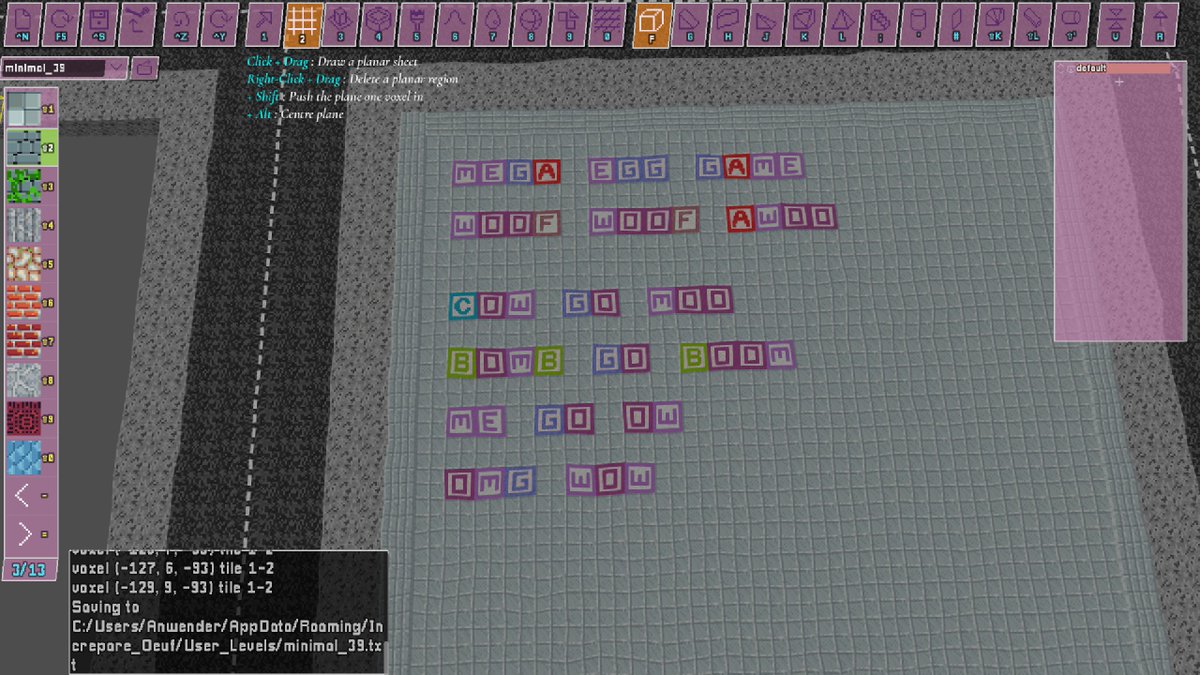Click the Save floppy icon (^S)
The width and height of the screenshot is (1200, 675).
[98, 24]
